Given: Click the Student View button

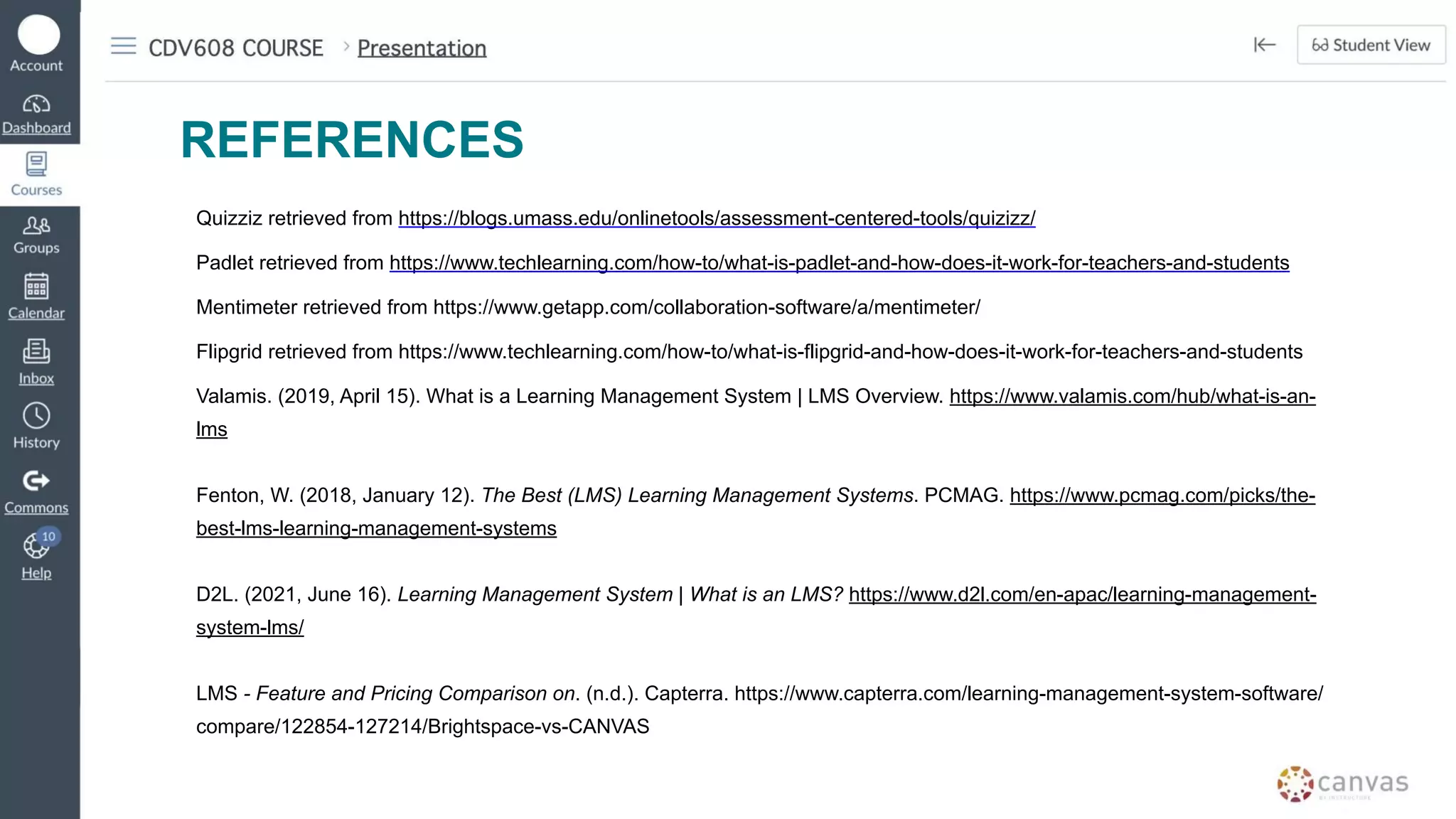Looking at the screenshot, I should pos(1371,45).
